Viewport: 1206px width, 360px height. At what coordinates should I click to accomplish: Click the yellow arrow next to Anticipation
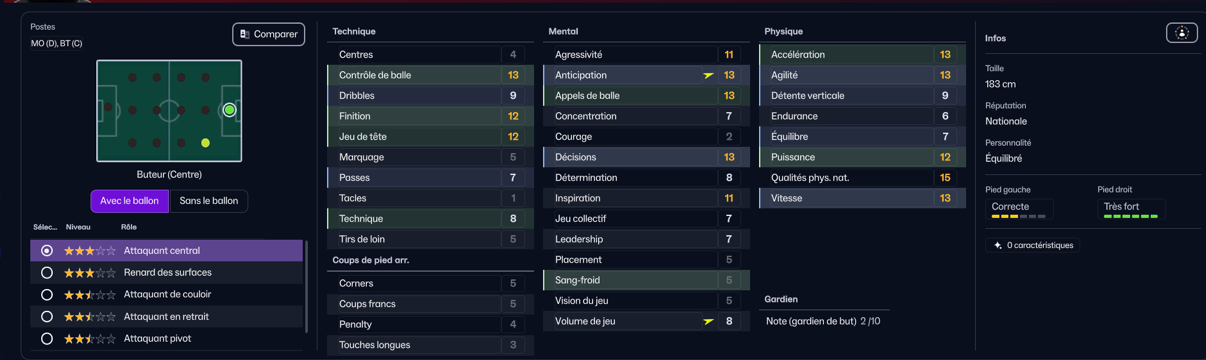coord(708,75)
